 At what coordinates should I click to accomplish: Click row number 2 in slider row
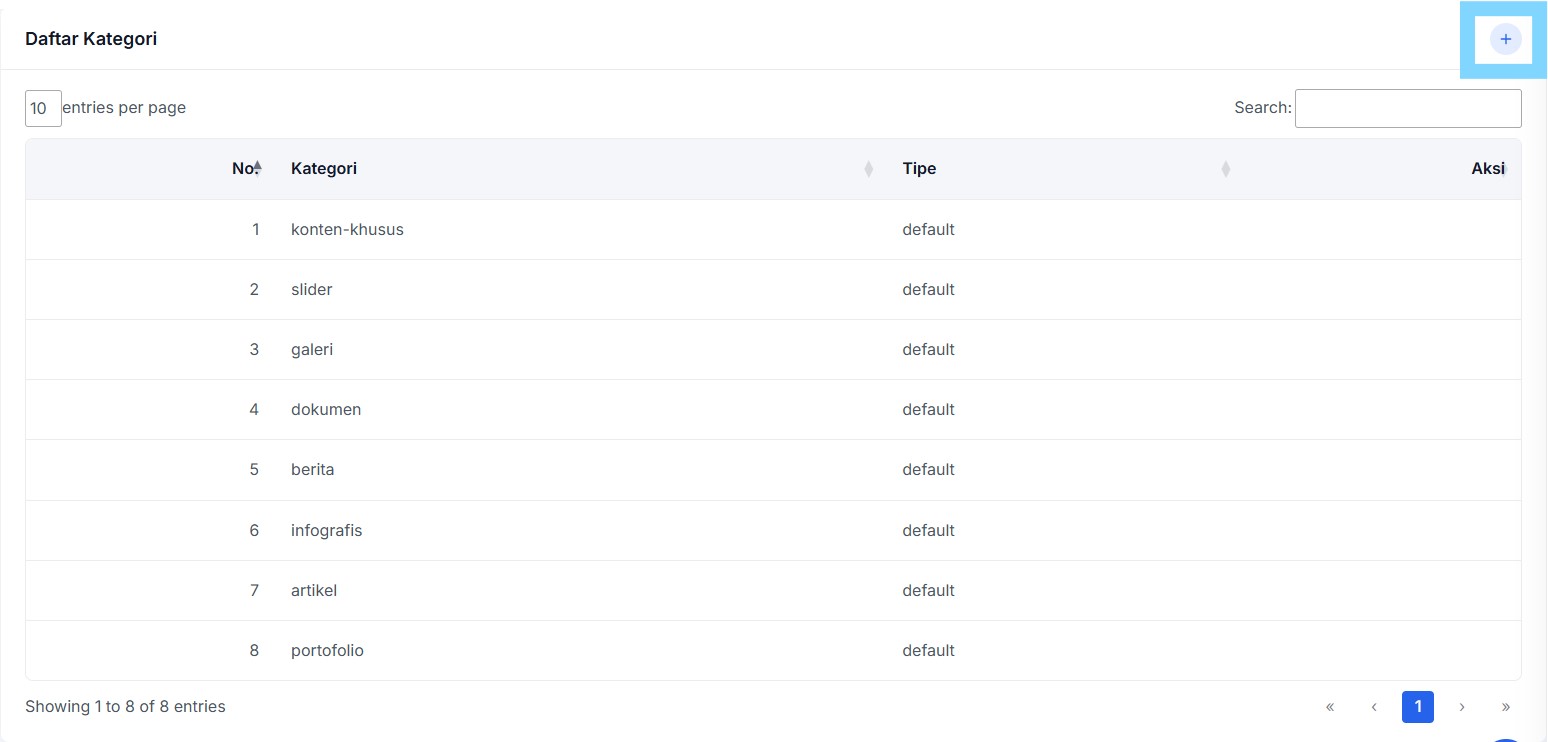254,289
